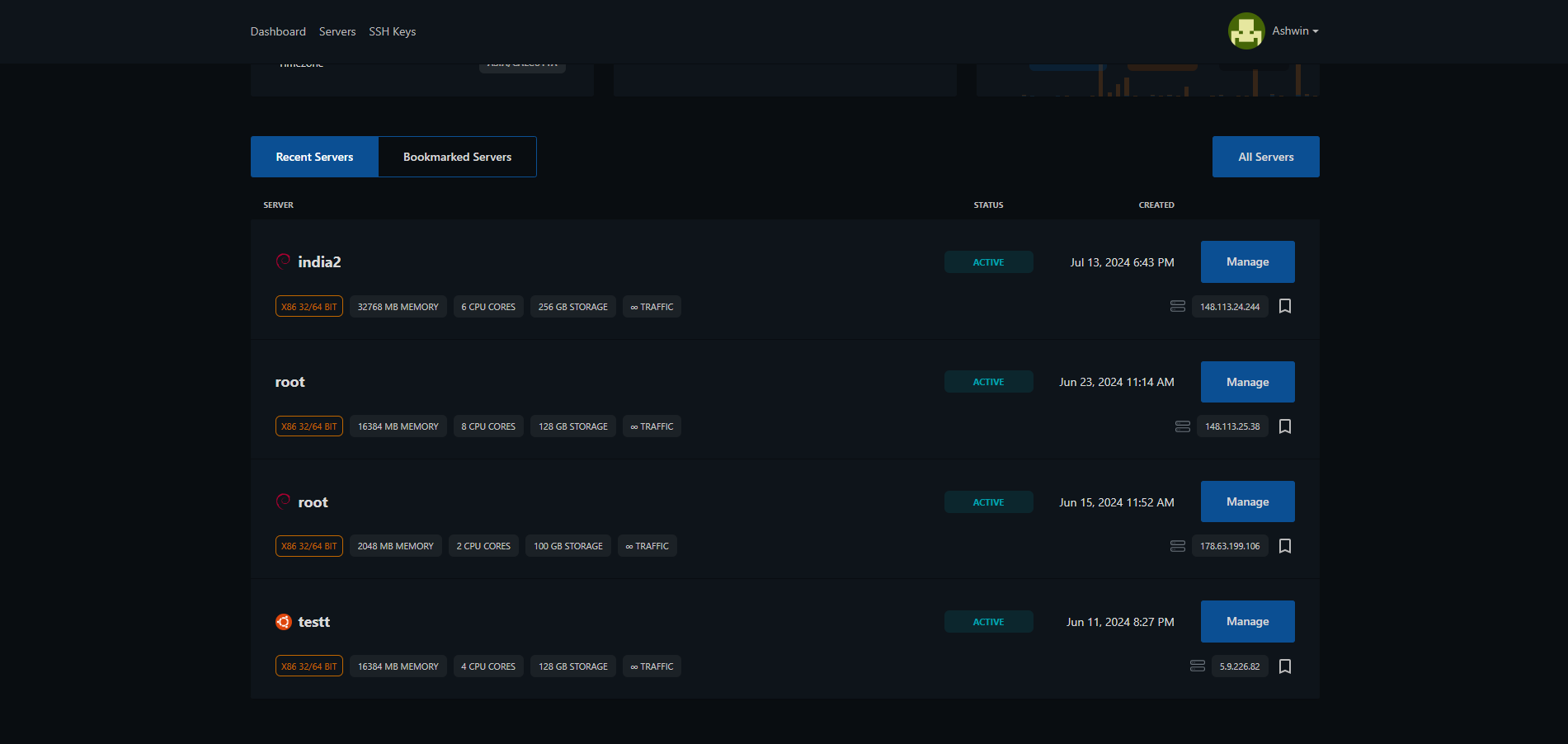Screen dimensions: 1568x744
Task: Manage the india2 server
Action: [x=1247, y=261]
